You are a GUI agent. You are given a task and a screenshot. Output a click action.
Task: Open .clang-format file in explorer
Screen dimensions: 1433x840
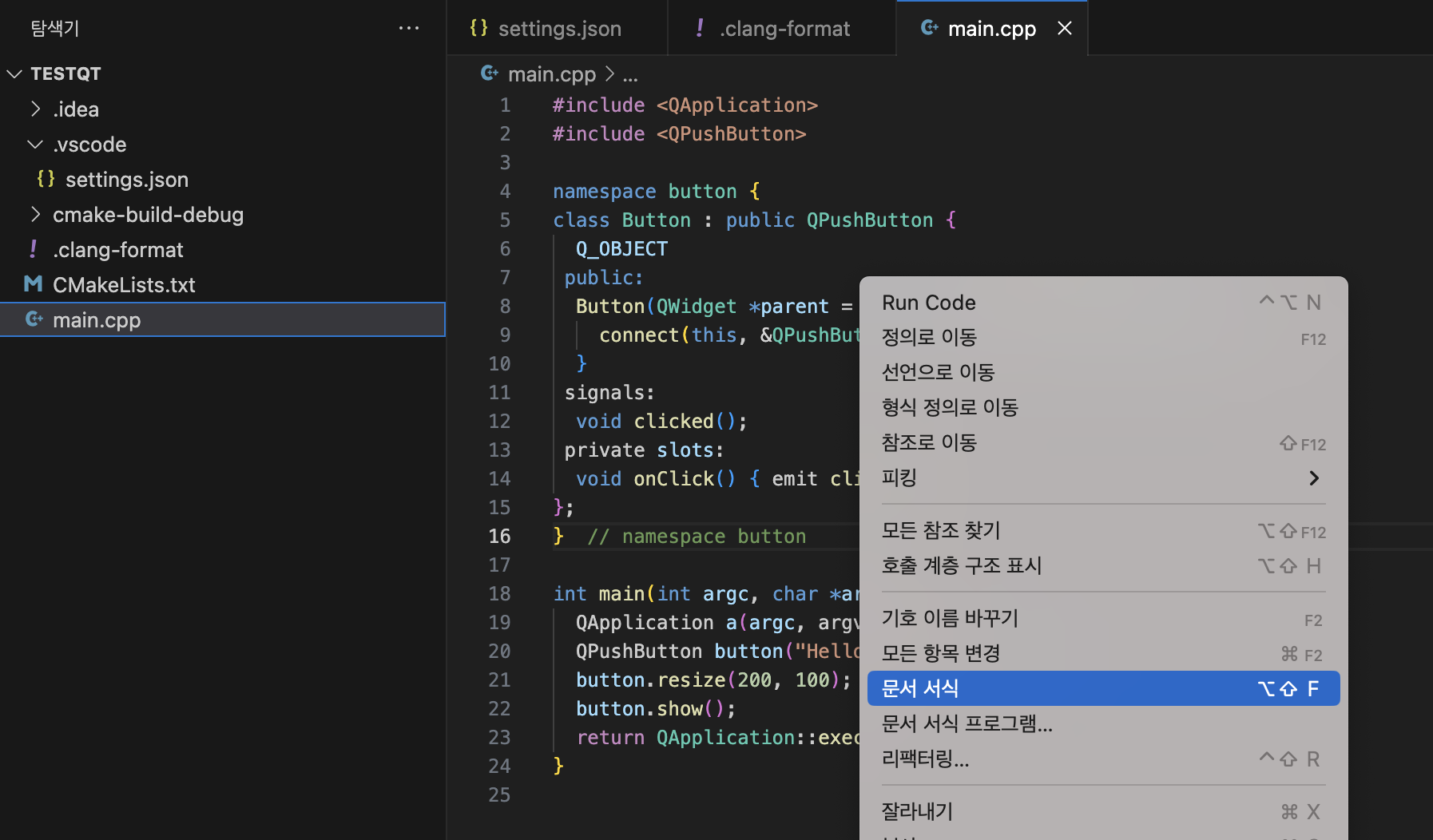(222, 249)
